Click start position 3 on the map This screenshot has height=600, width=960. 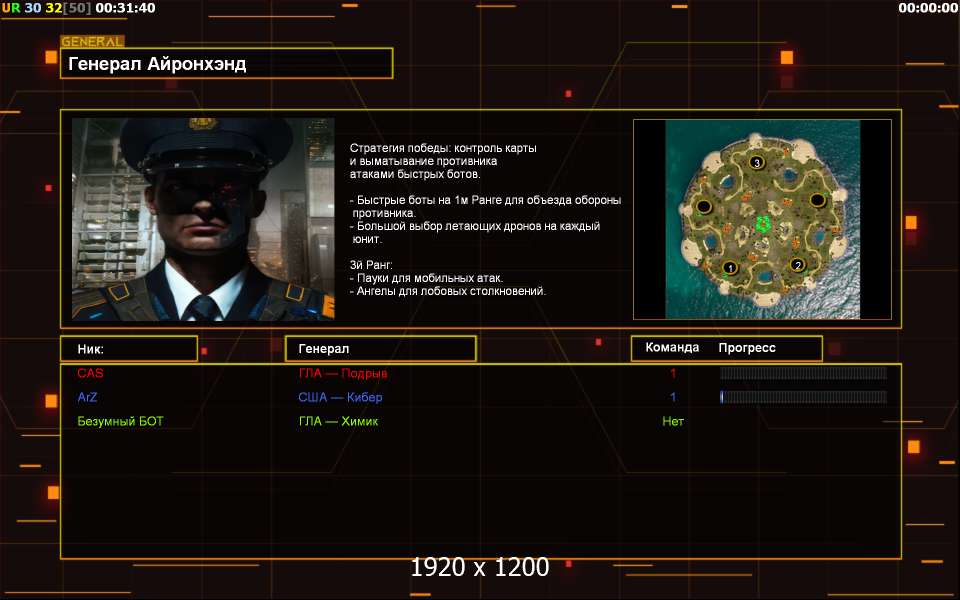tap(756, 162)
